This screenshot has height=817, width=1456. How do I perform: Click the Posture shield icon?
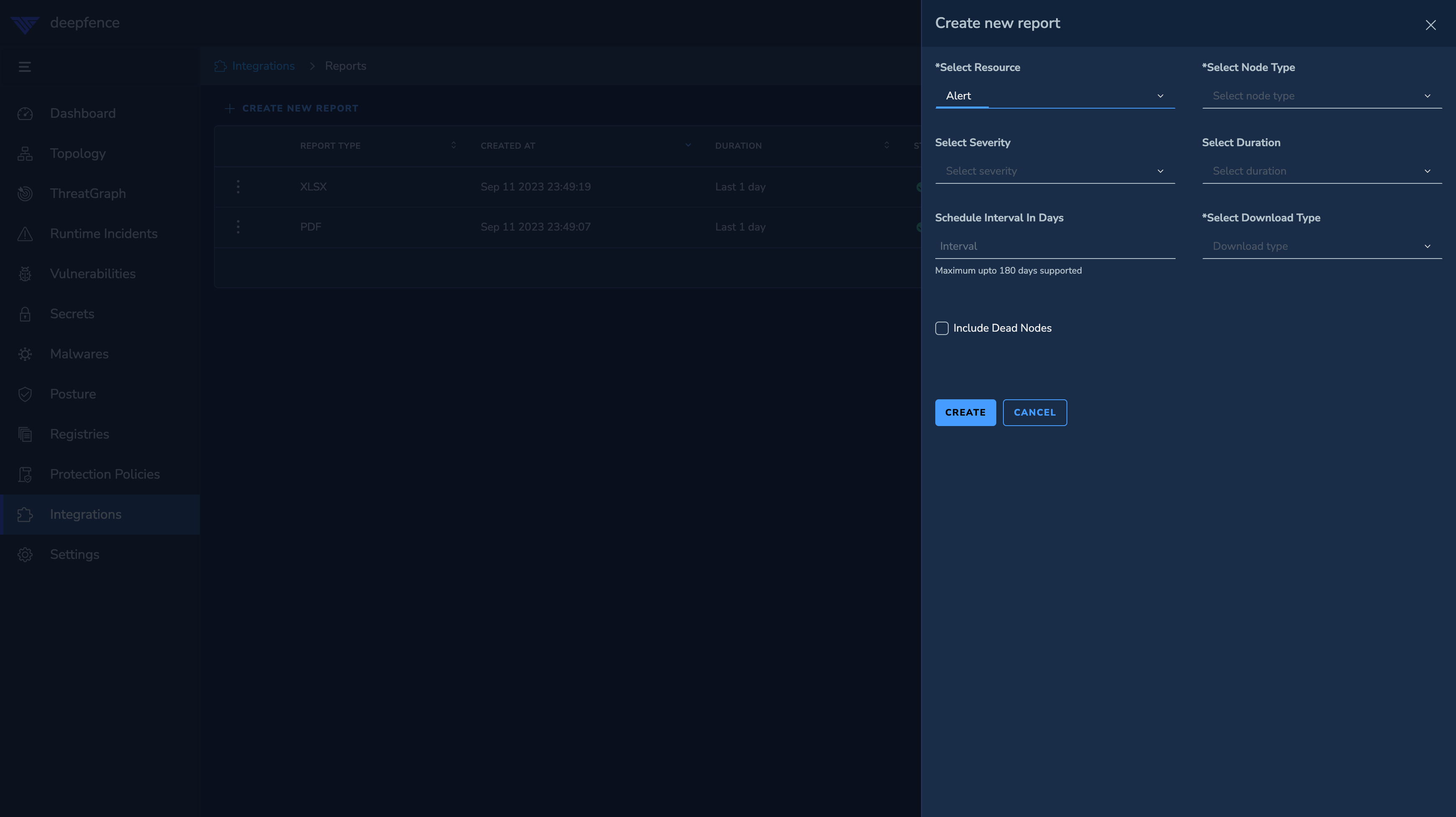tap(25, 394)
